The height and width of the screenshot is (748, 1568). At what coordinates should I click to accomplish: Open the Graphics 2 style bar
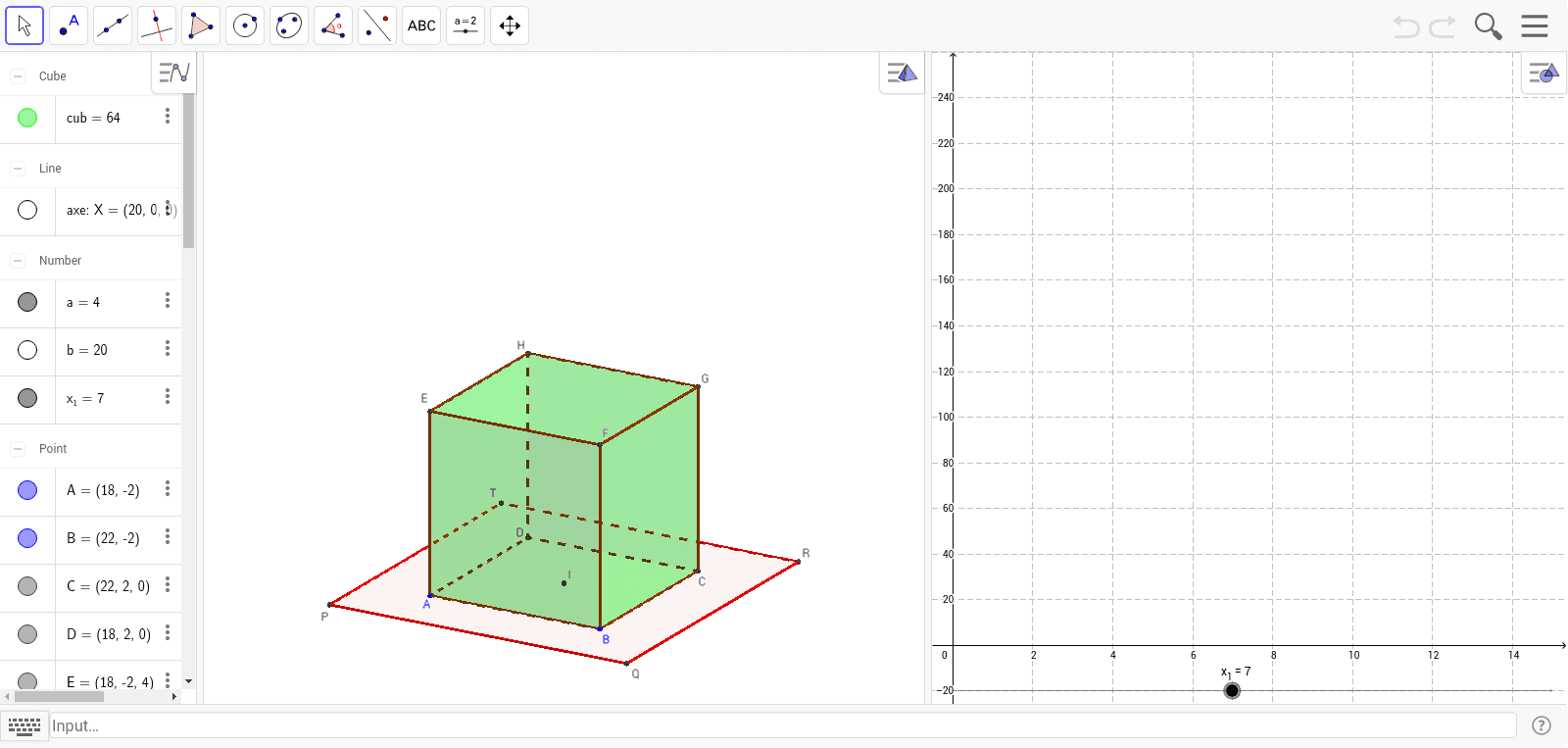pyautogui.click(x=1543, y=73)
